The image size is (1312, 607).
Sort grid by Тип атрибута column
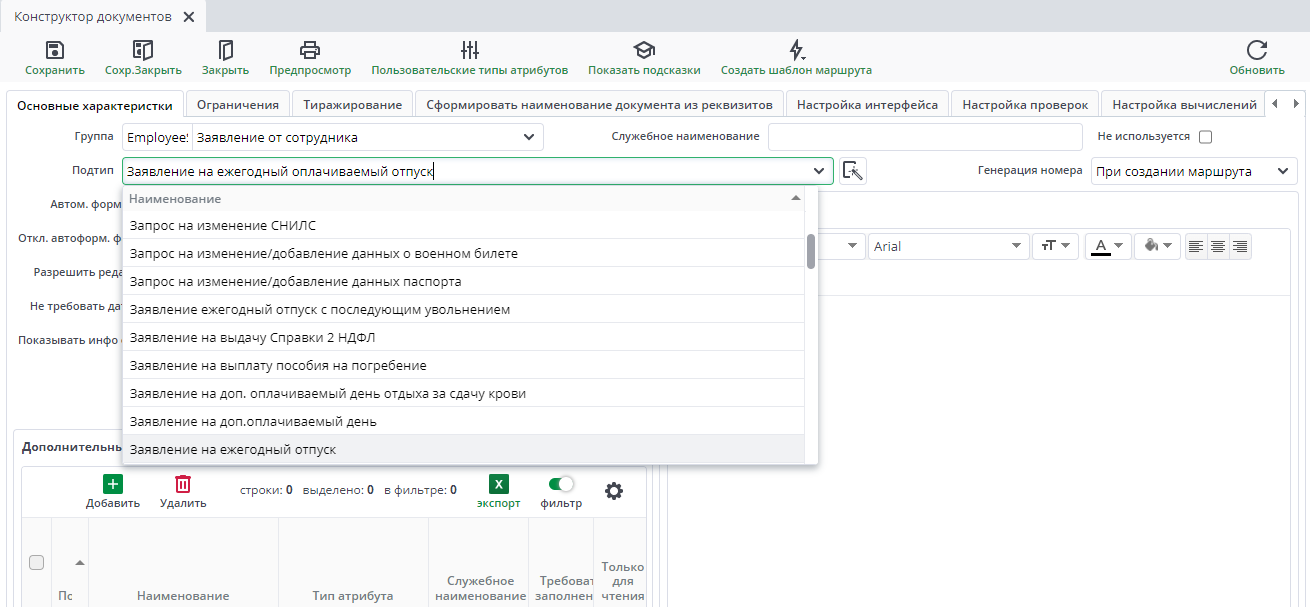point(353,595)
